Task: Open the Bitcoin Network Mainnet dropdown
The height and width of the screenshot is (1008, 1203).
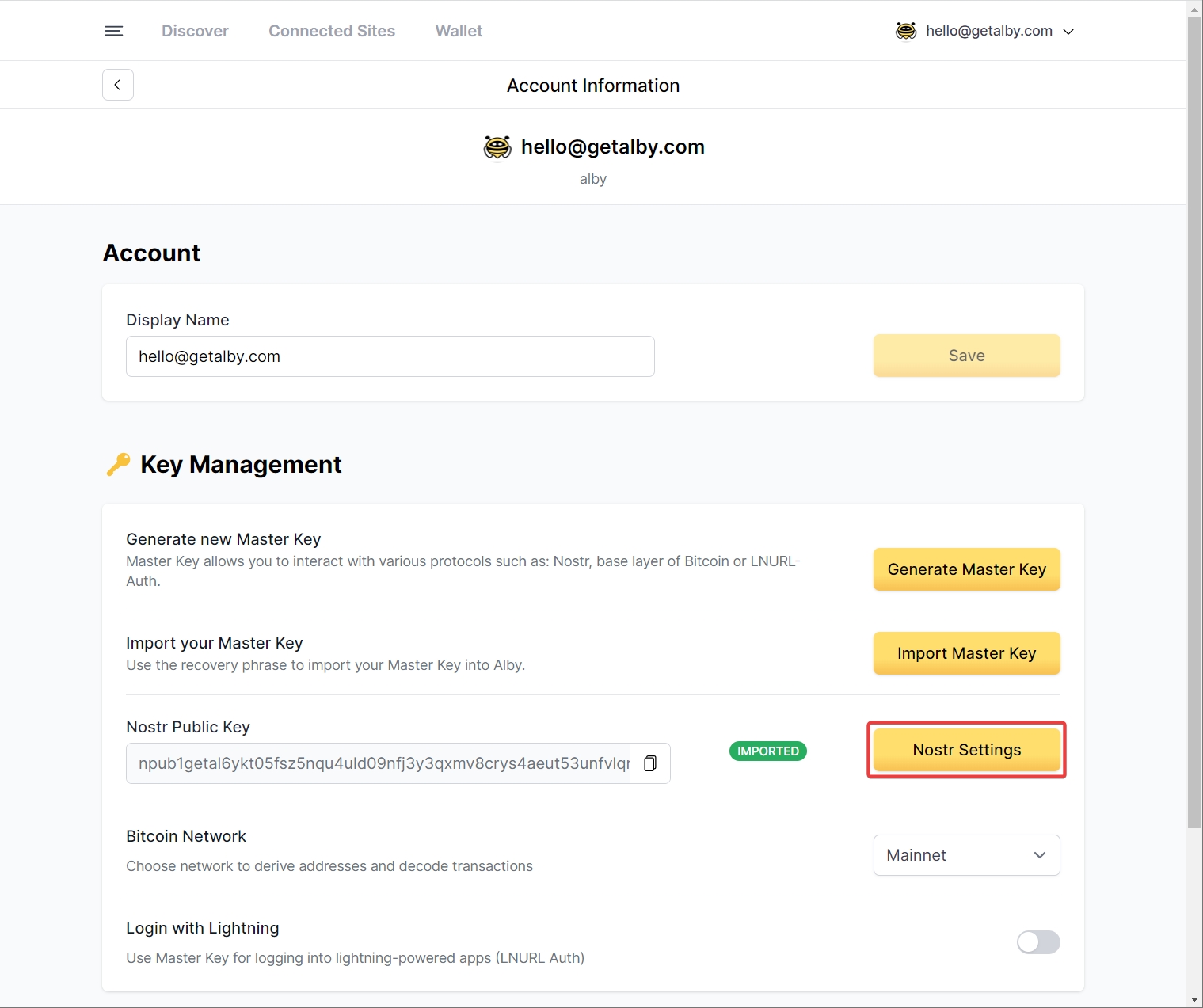Action: point(966,855)
